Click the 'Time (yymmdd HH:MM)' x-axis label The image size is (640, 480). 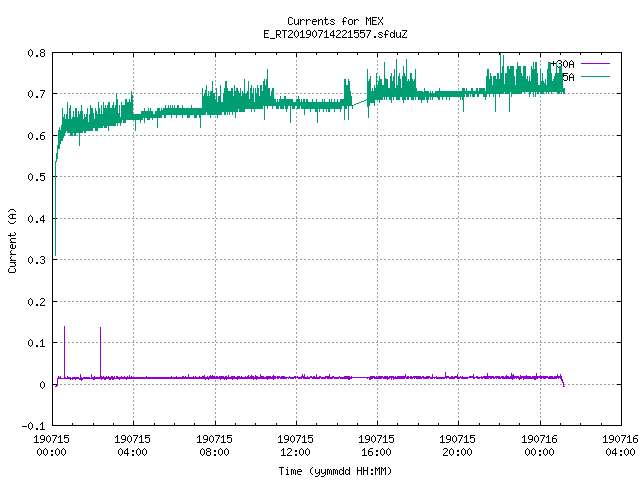point(335,471)
